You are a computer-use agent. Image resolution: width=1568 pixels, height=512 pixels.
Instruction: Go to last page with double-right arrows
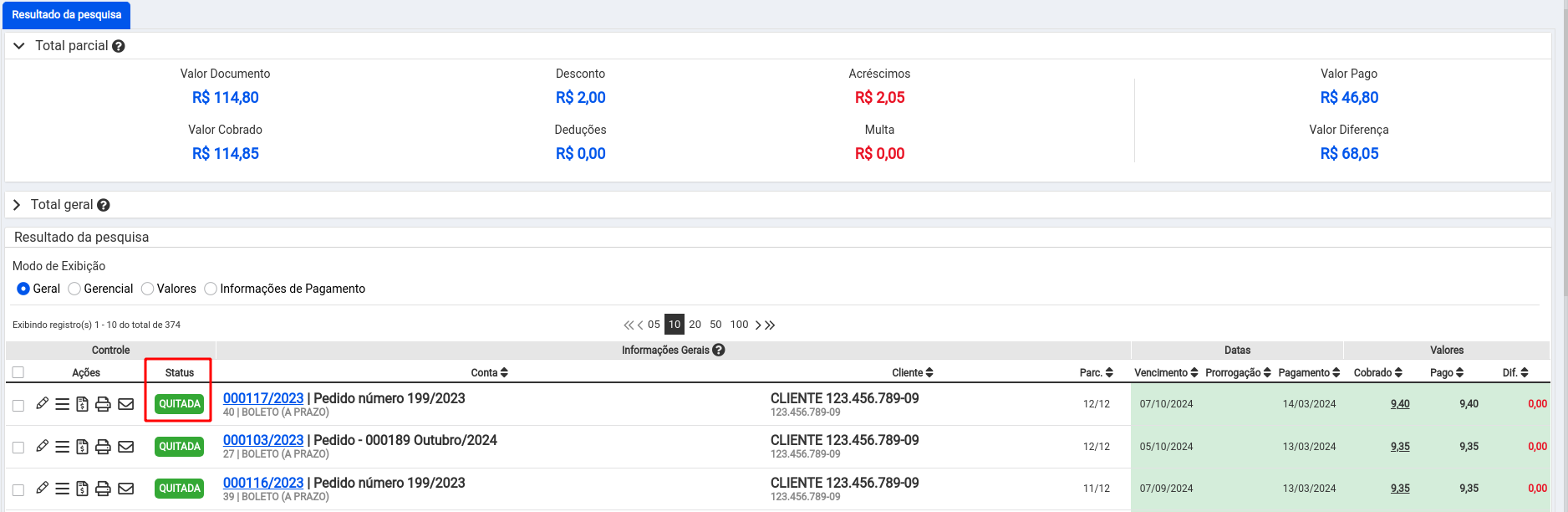tap(770, 325)
